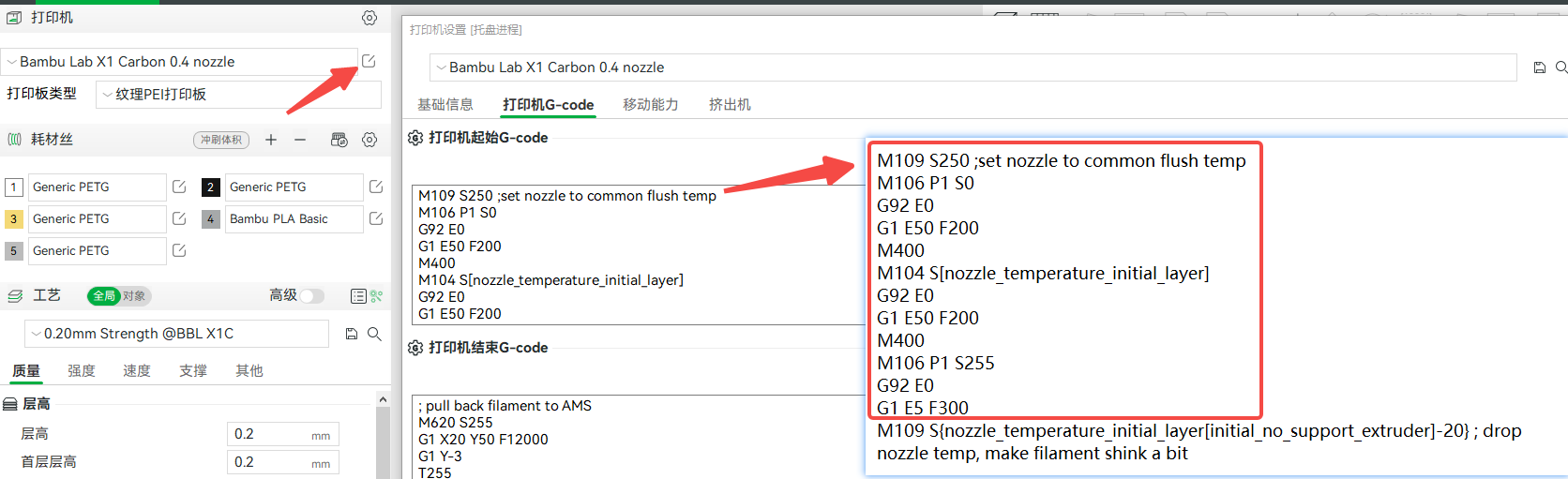Screen dimensions: 1568x479
Task: Click the 工艺 section icon
Action: (14, 296)
